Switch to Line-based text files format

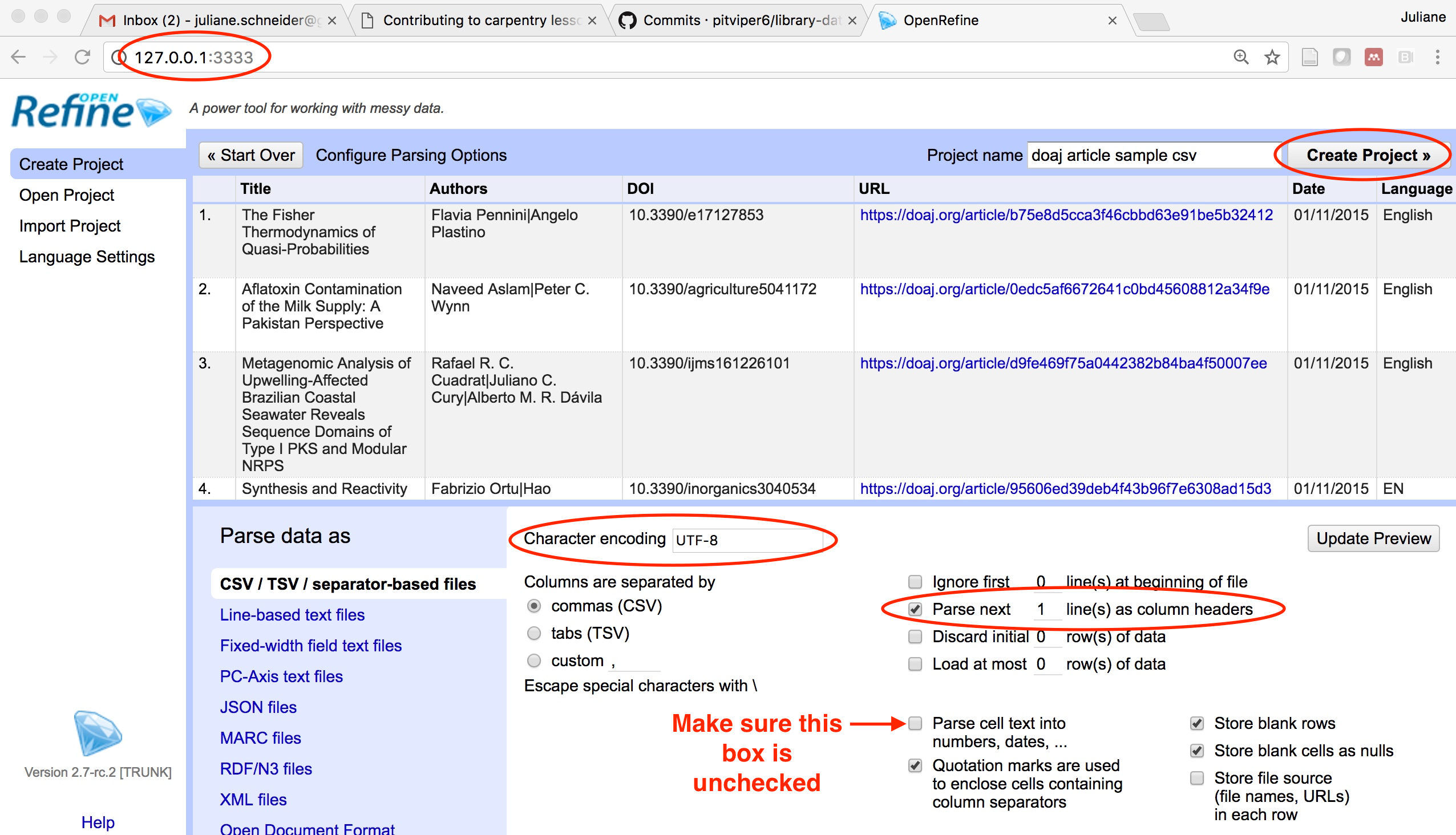pos(292,614)
